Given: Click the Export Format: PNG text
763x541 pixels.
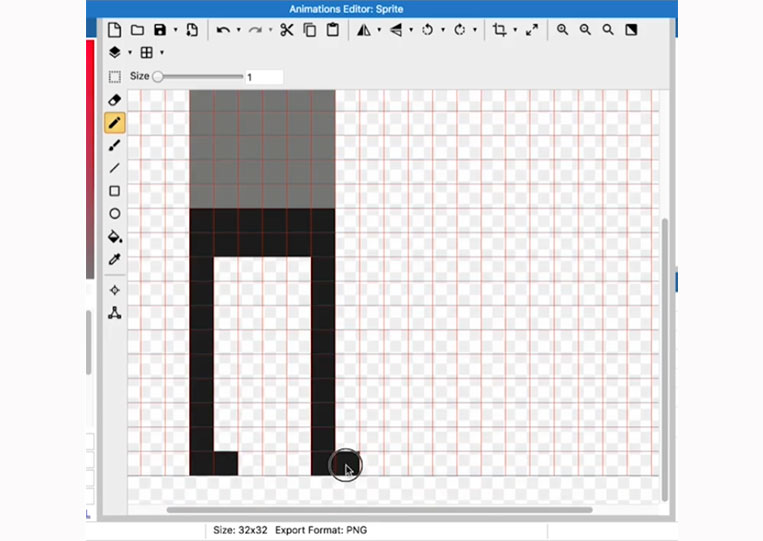Looking at the screenshot, I should (321, 530).
